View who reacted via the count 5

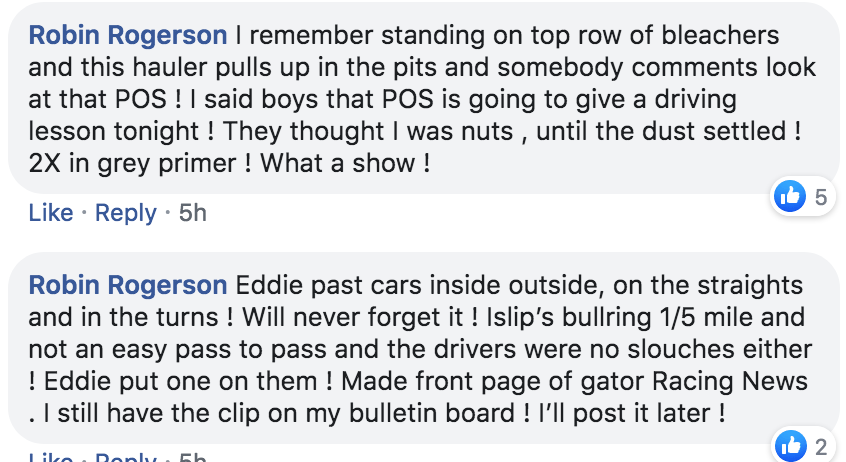click(x=821, y=197)
